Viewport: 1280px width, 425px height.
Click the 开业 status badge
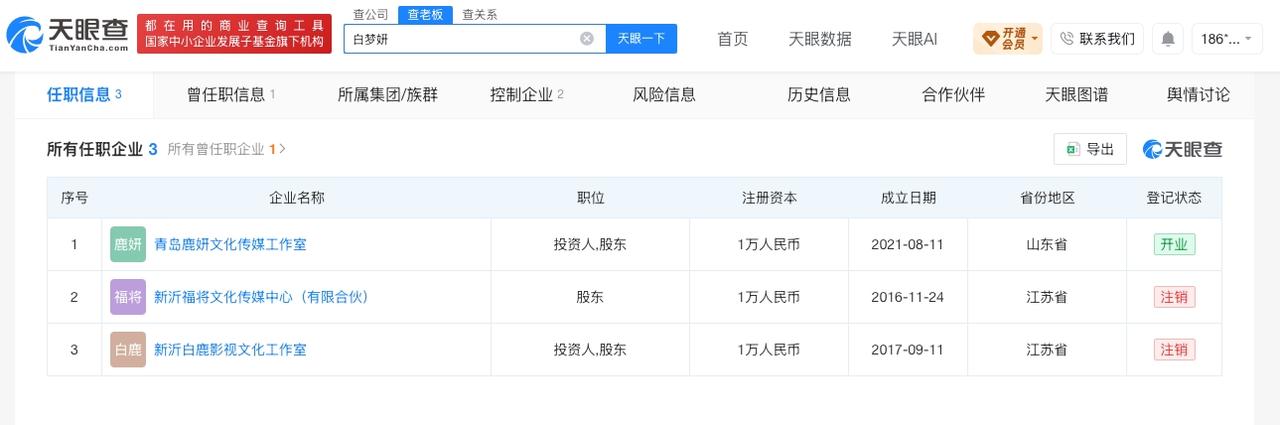pos(1174,244)
